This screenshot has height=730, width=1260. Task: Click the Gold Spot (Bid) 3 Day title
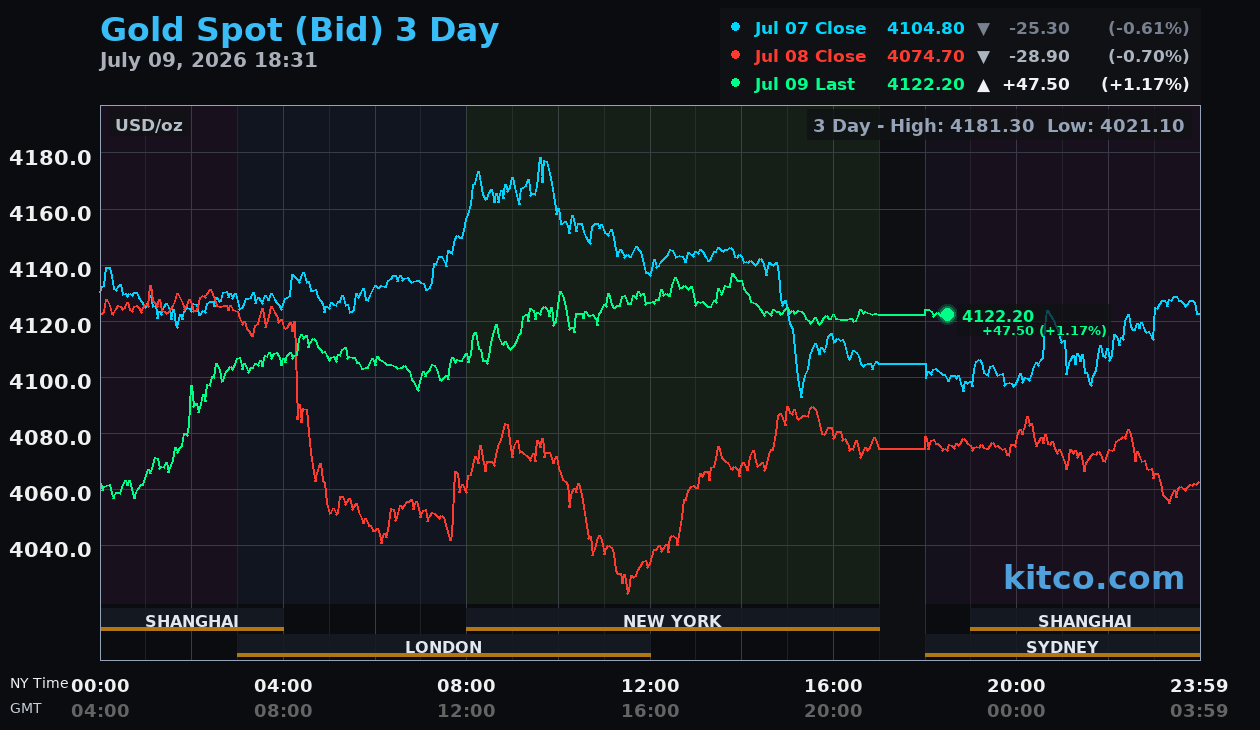point(299,30)
